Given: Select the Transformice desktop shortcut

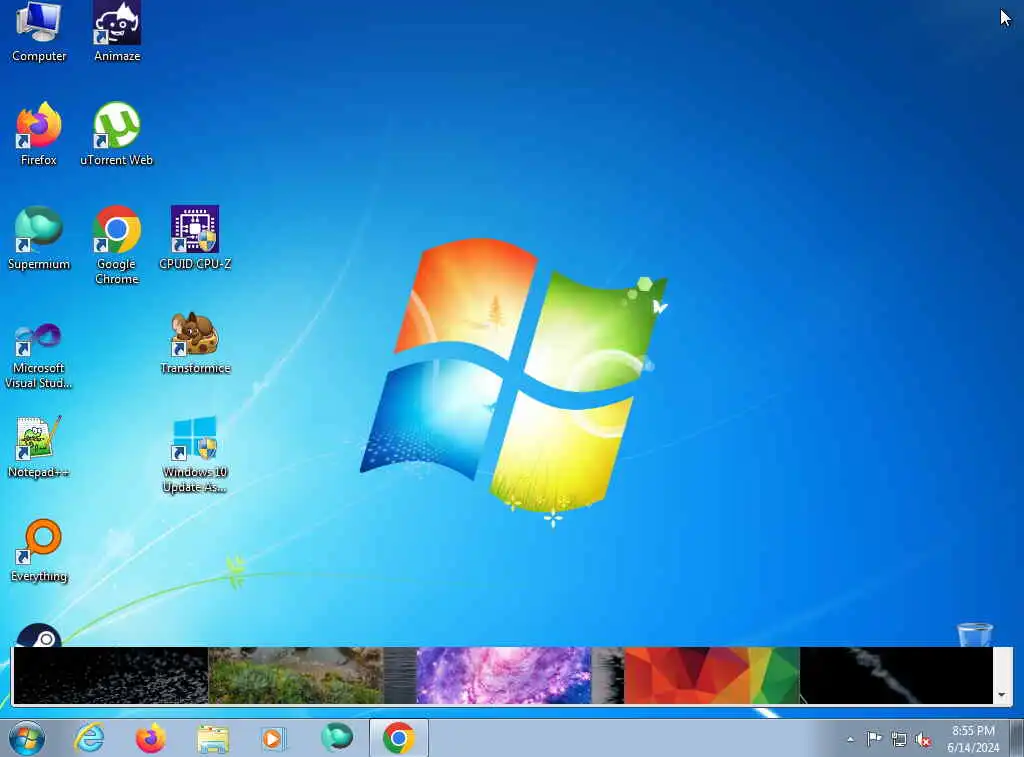Looking at the screenshot, I should [x=195, y=343].
